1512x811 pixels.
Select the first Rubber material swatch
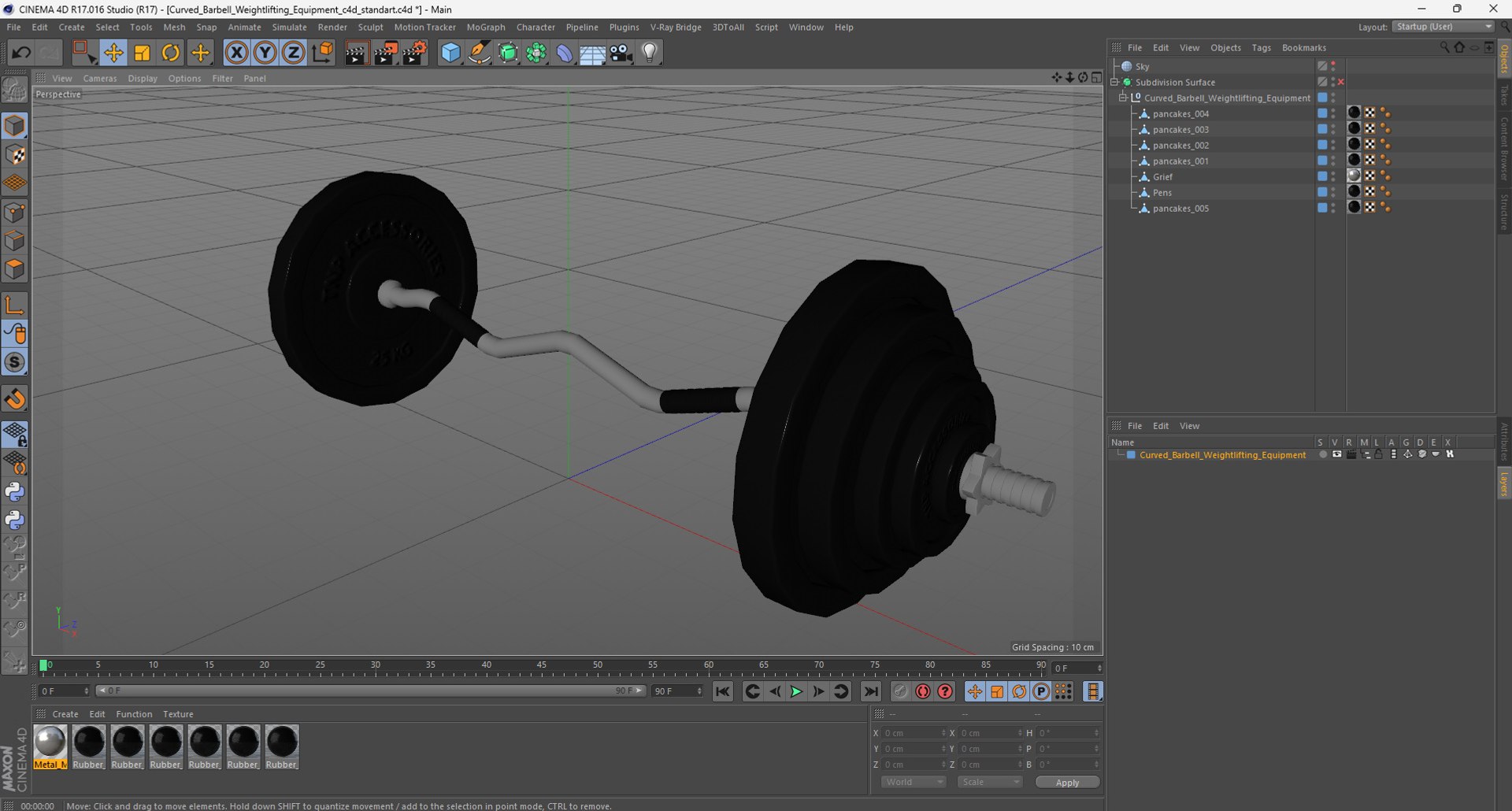coord(89,746)
